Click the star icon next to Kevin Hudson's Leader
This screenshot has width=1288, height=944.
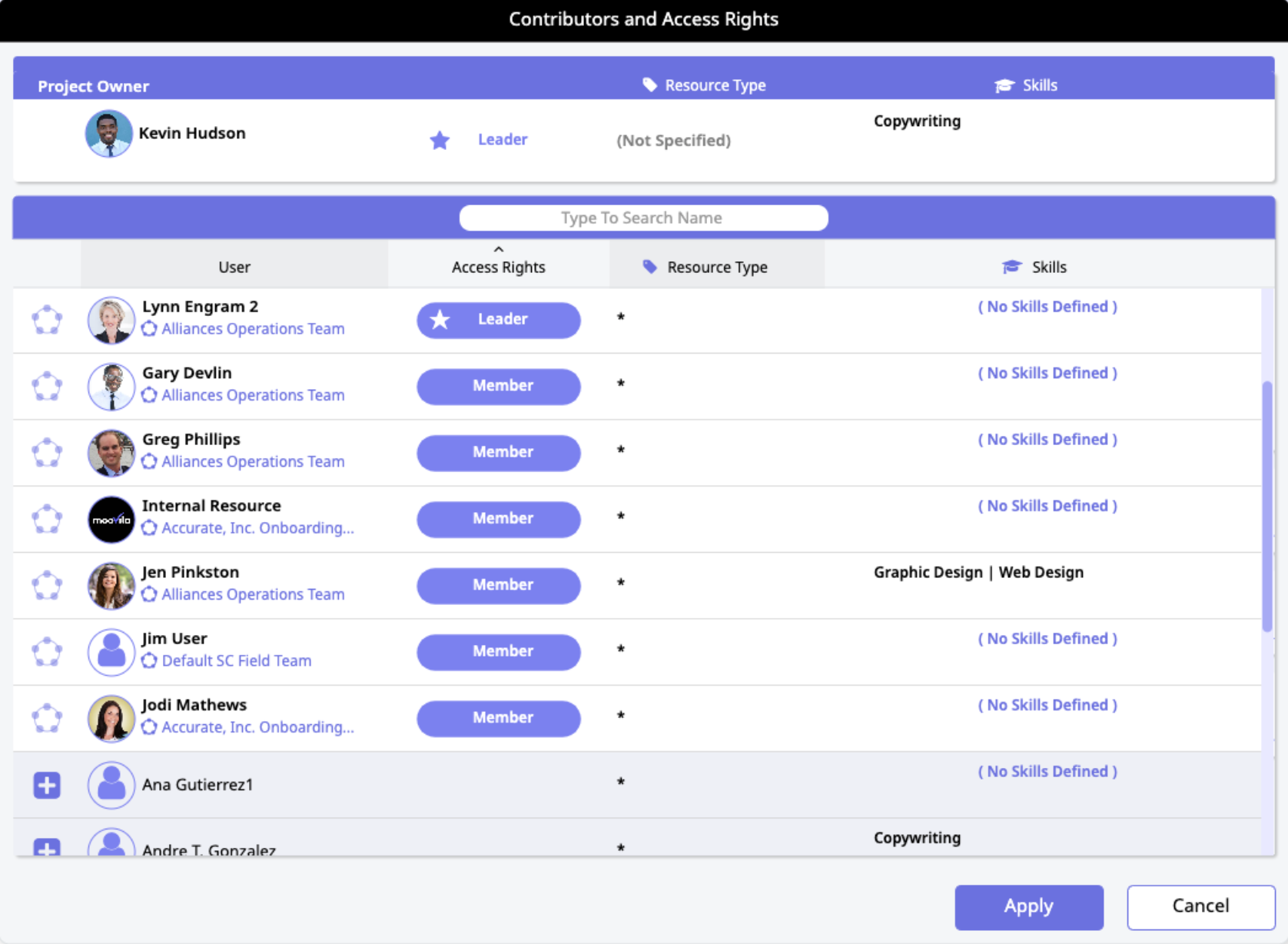440,140
